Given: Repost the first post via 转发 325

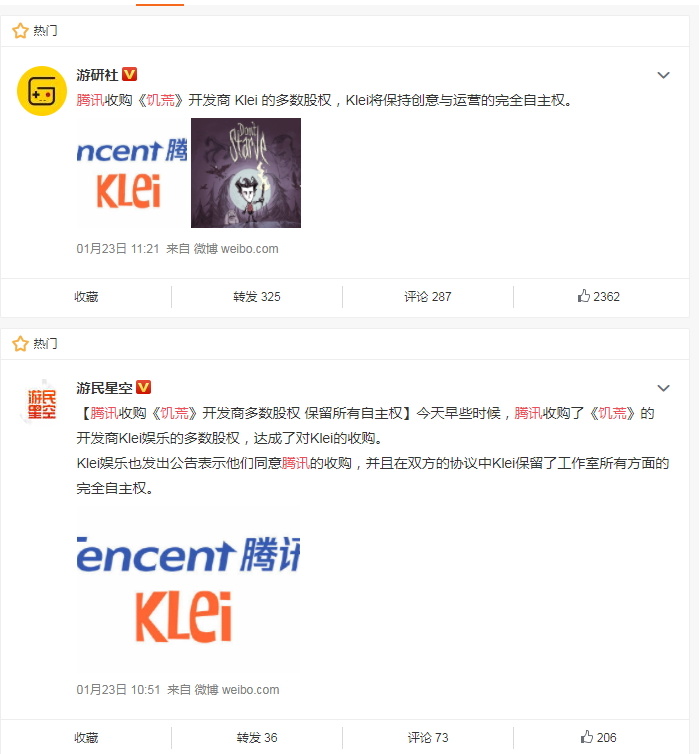Looking at the screenshot, I should click(257, 297).
